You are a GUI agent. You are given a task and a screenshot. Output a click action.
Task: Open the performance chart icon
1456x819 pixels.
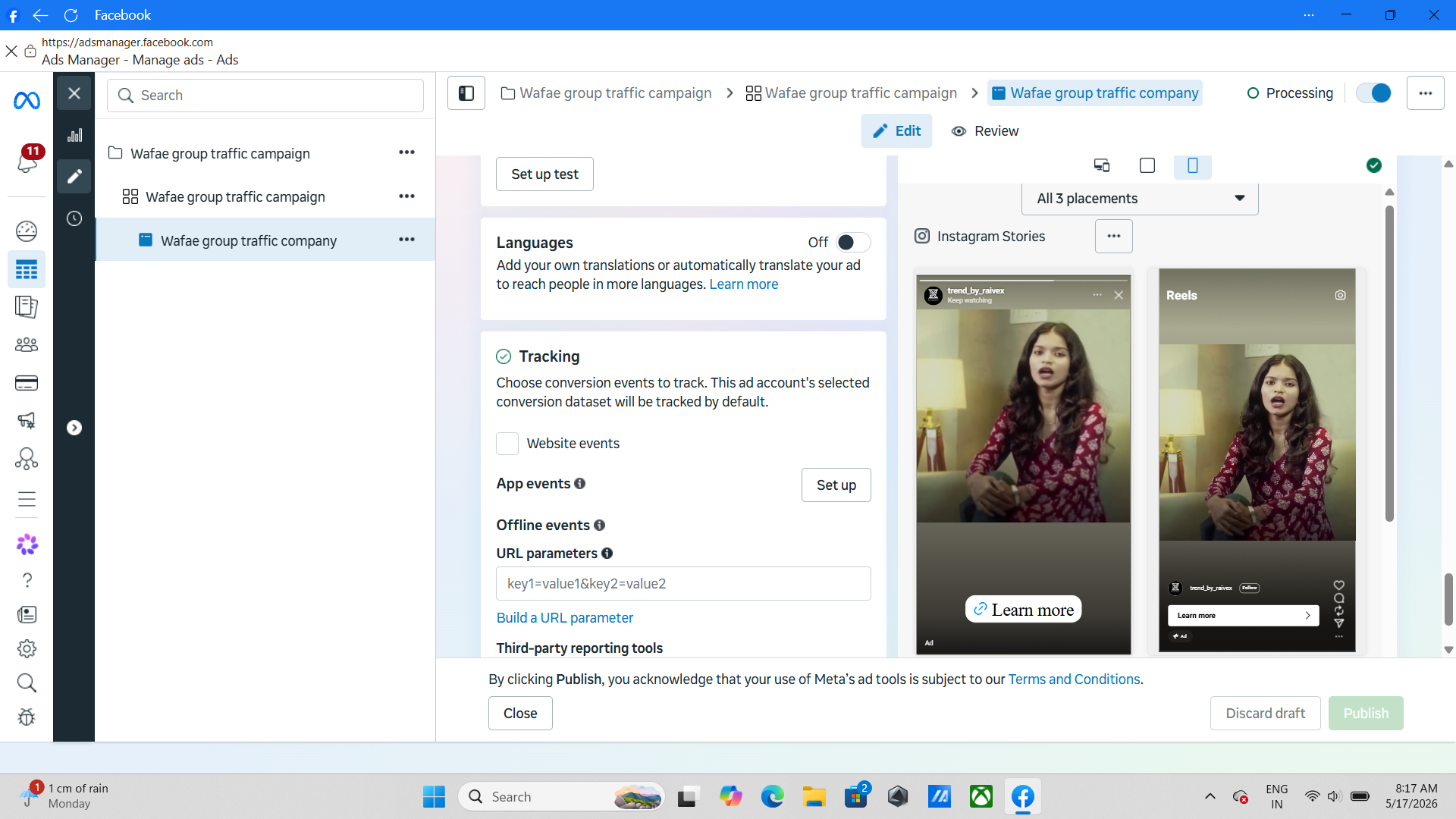74,135
